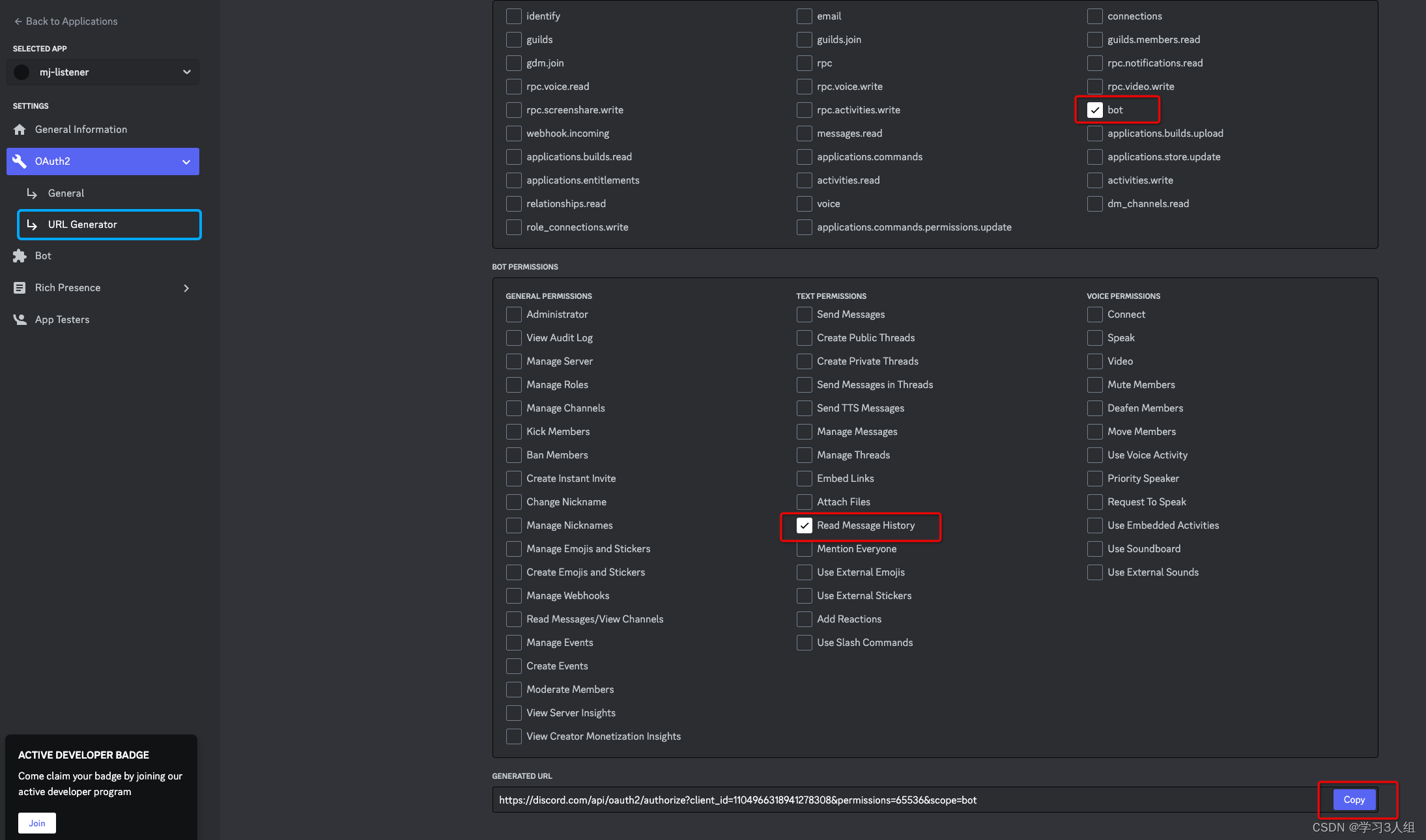
Task: Check the connections scope
Action: (1094, 16)
